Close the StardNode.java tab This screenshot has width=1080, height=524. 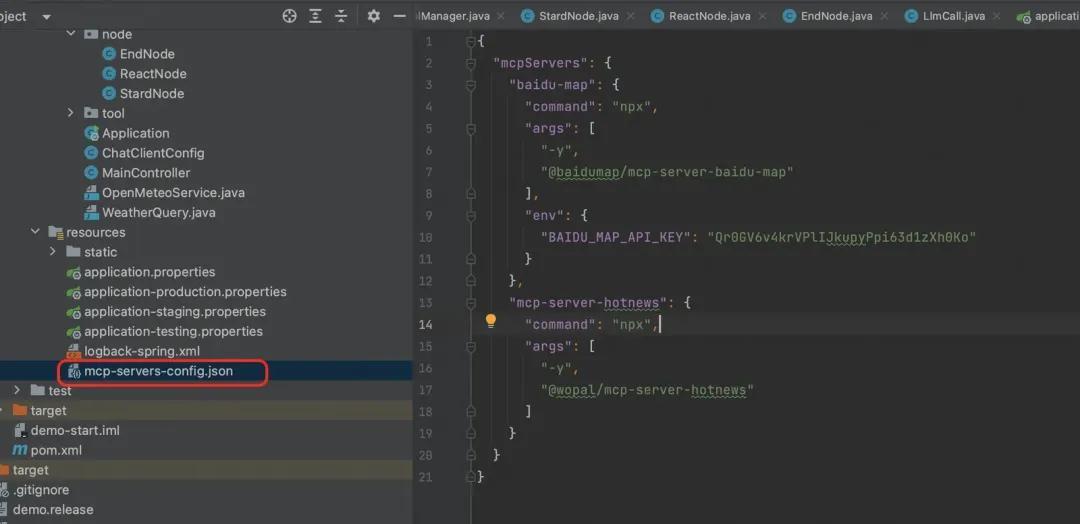(x=631, y=16)
